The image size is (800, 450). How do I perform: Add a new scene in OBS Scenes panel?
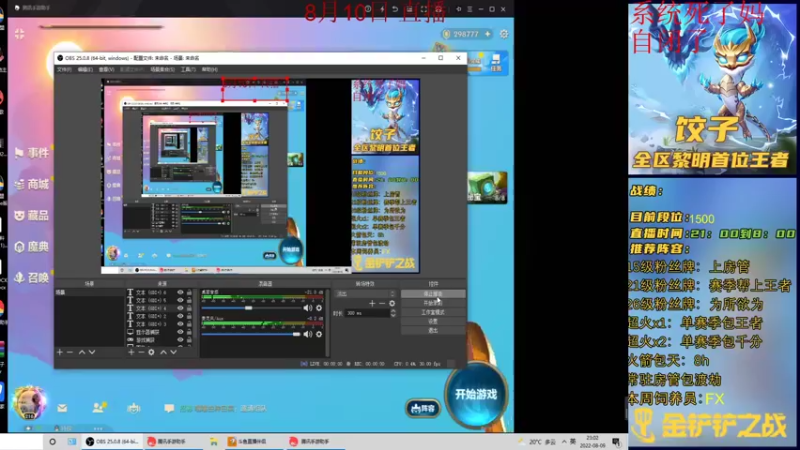click(60, 352)
